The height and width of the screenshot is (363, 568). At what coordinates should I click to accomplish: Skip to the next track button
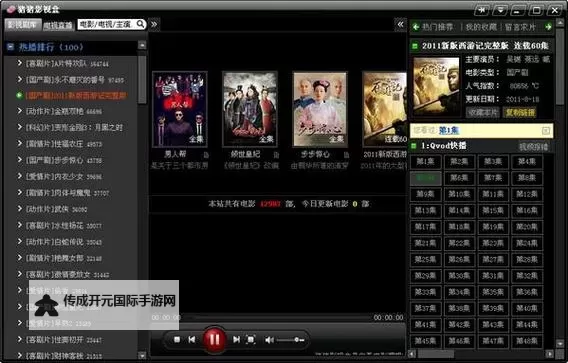236,339
